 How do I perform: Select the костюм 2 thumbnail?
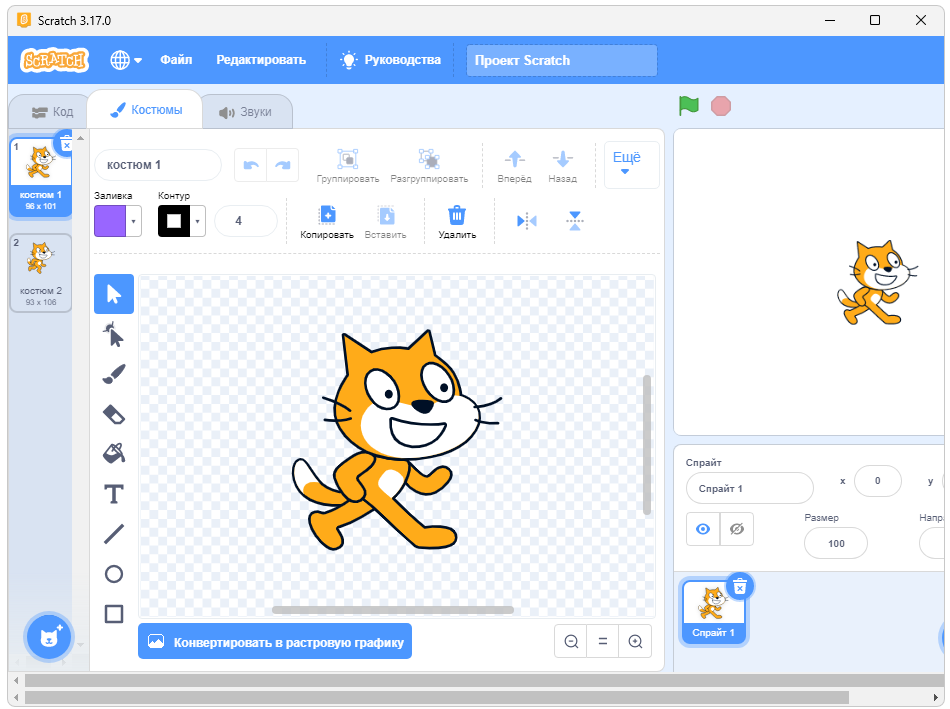pos(41,273)
